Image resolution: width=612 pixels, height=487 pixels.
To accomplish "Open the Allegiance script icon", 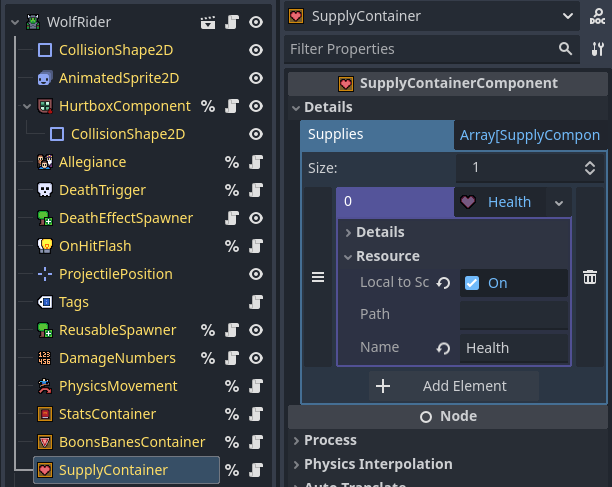I will coord(256,162).
